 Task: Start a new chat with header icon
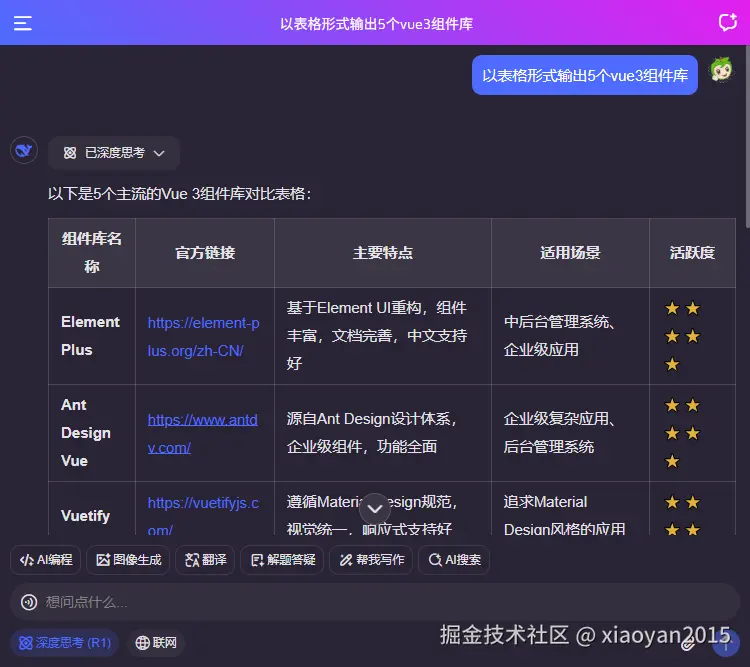coord(728,22)
